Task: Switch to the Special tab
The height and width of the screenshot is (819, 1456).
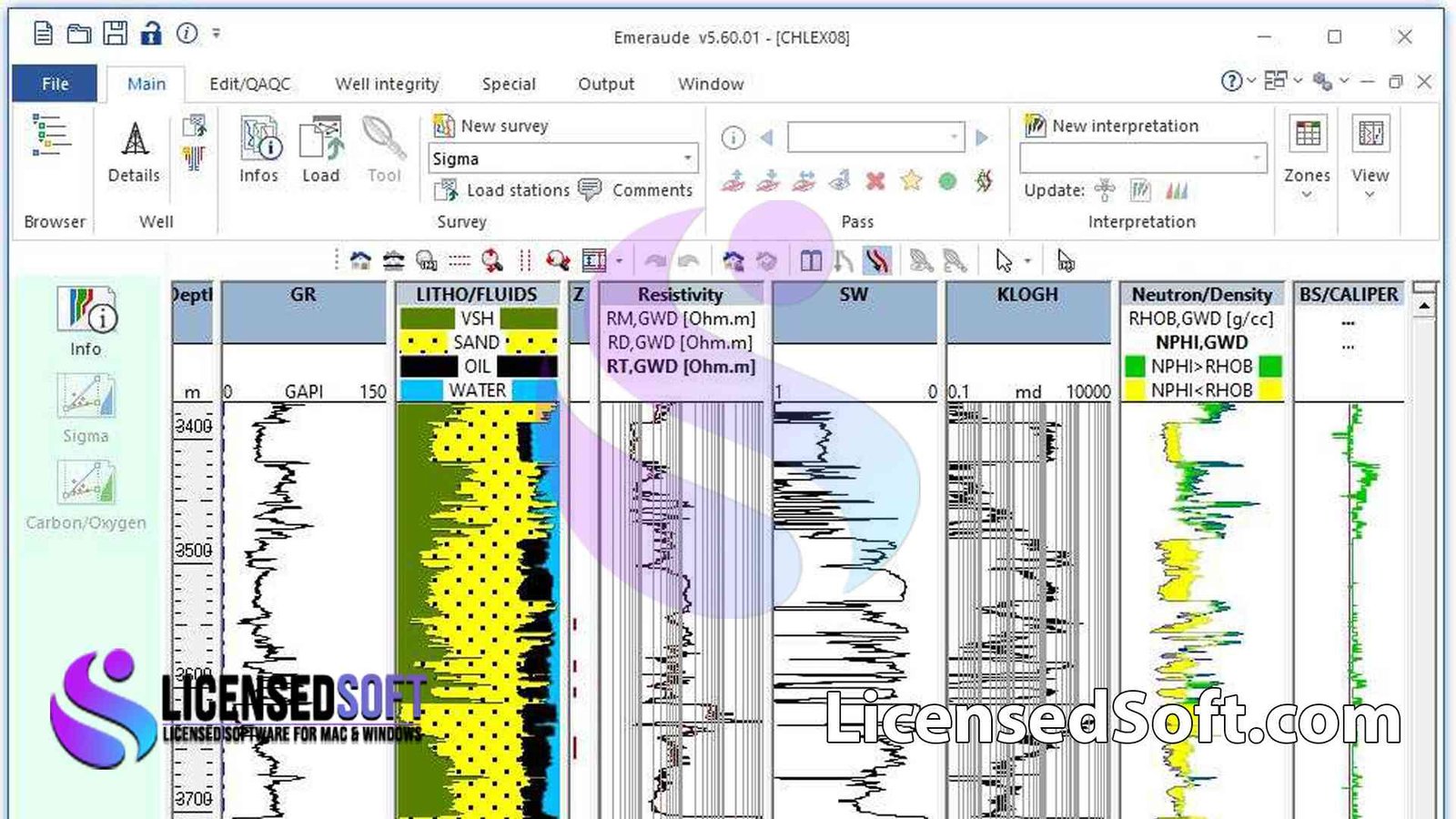Action: pos(509,84)
